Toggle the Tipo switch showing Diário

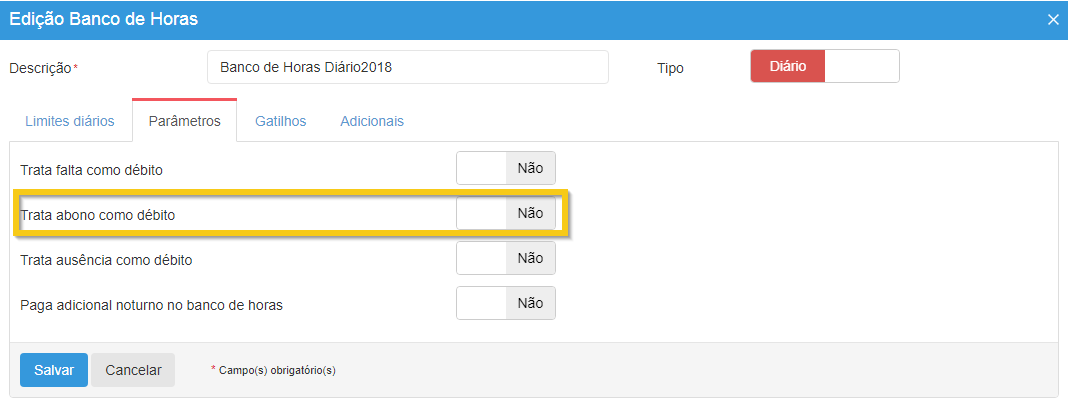pyautogui.click(x=824, y=67)
